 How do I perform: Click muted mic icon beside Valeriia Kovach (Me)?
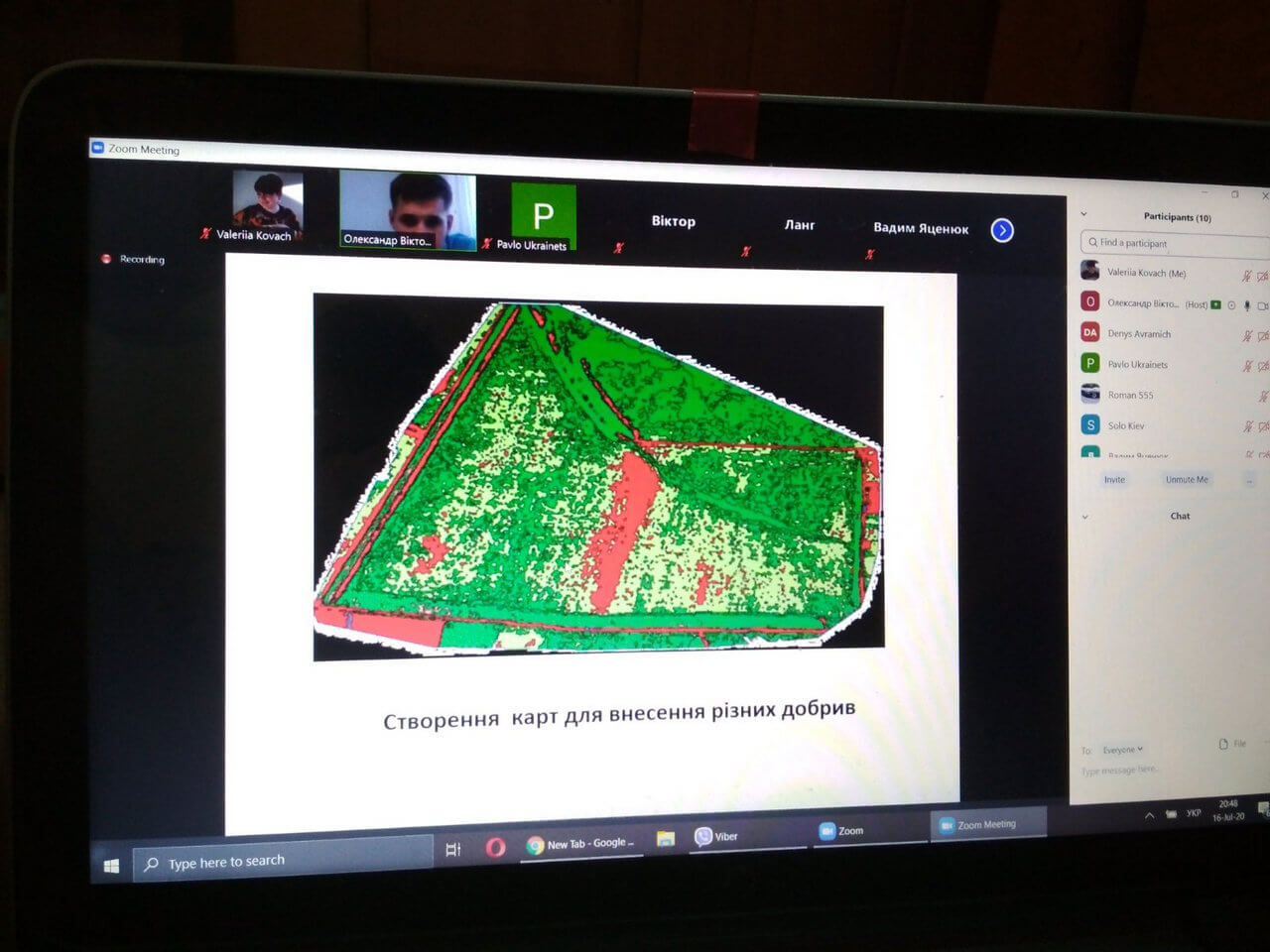1247,276
